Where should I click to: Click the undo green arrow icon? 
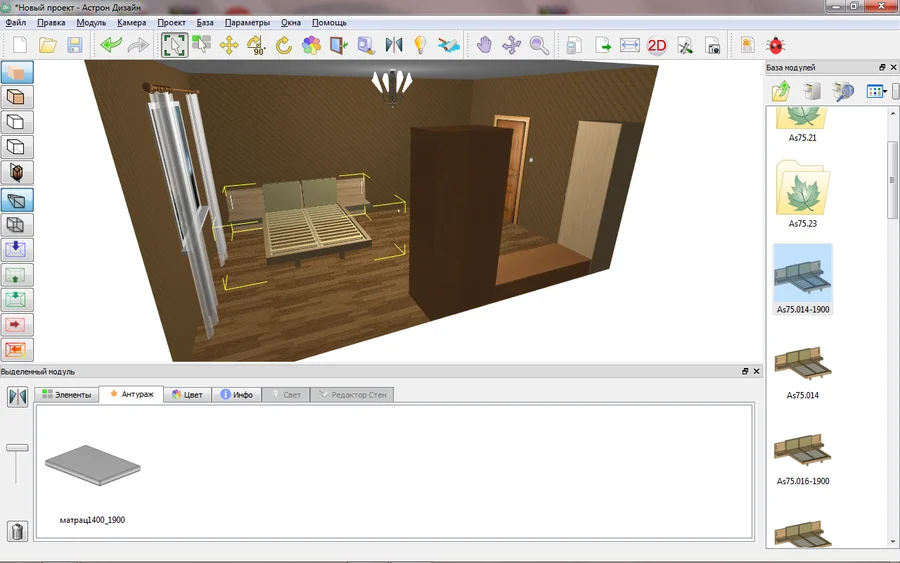coord(110,45)
